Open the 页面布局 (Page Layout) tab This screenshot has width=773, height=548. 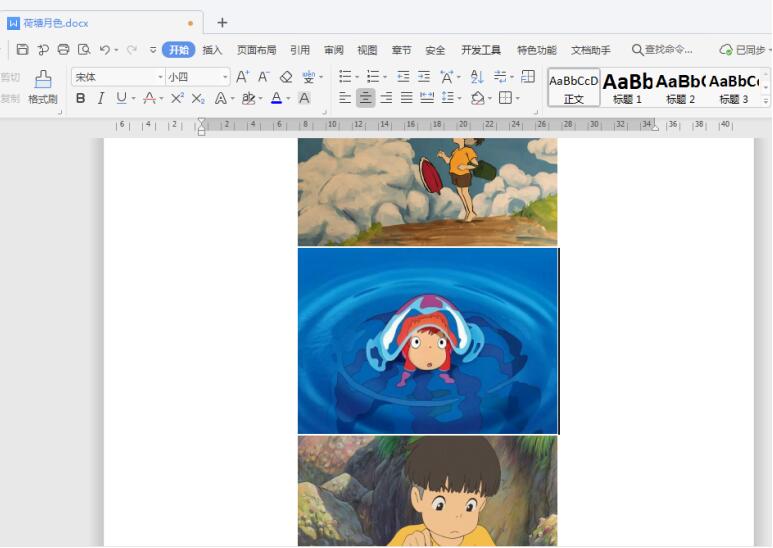click(x=256, y=50)
